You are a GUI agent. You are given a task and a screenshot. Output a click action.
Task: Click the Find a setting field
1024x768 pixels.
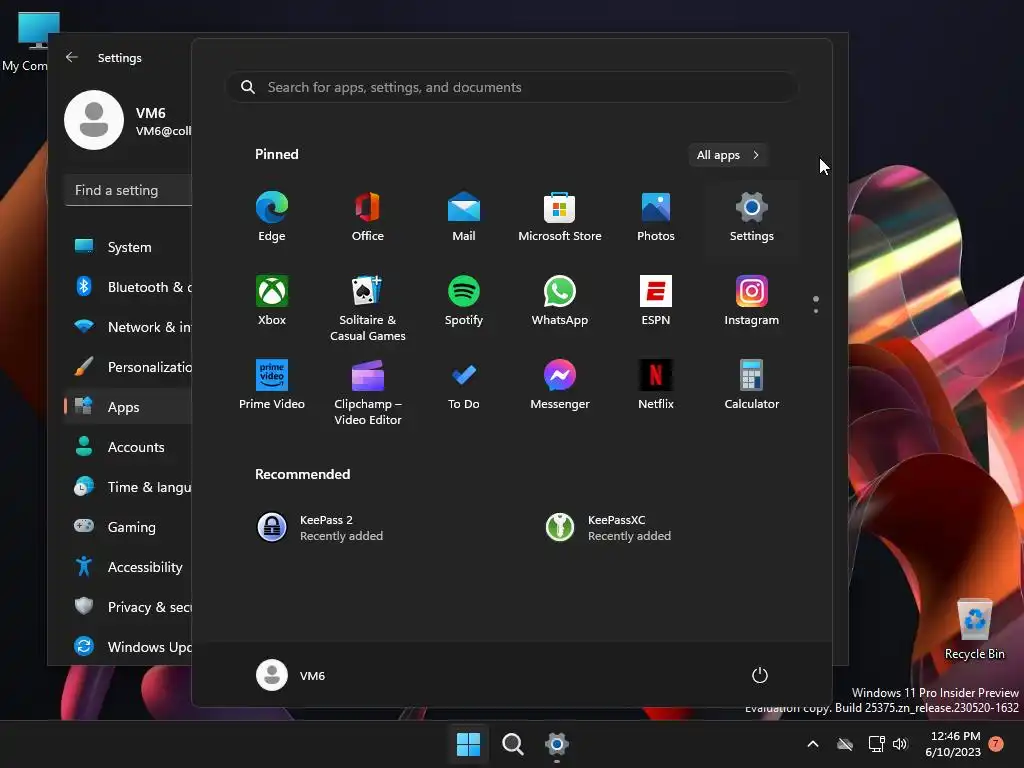pos(129,190)
